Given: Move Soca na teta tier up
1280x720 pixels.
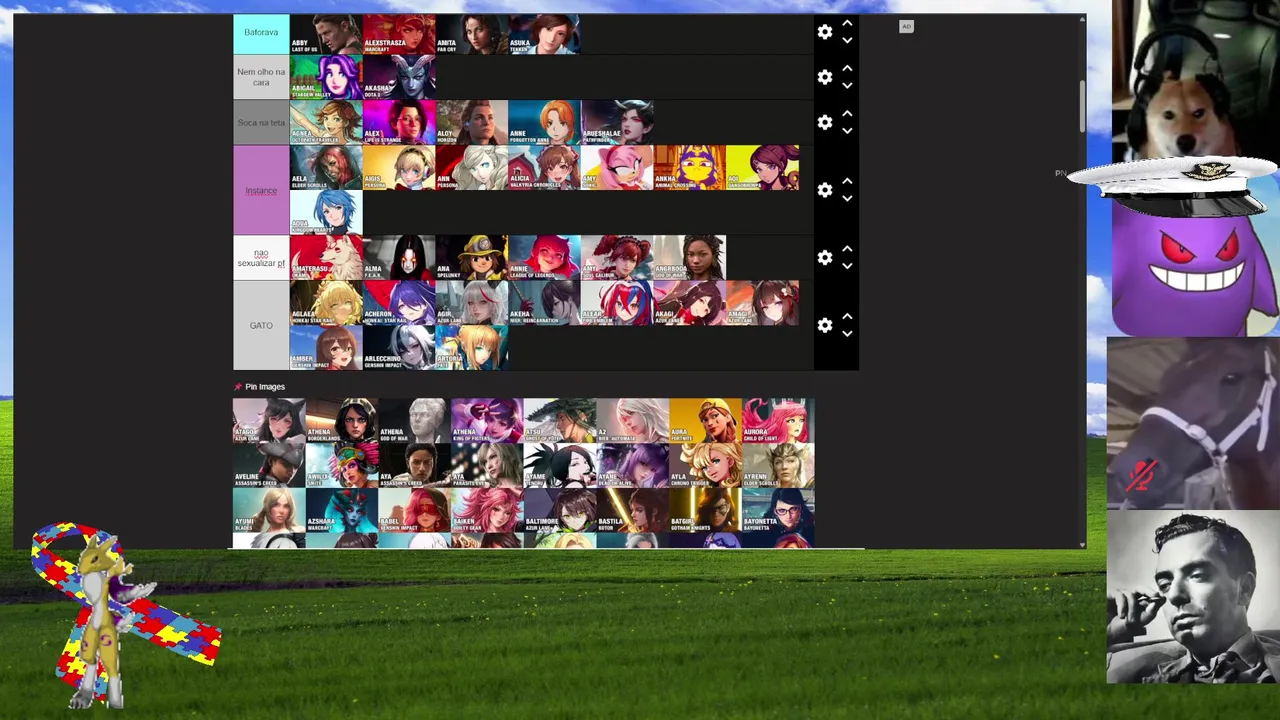Looking at the screenshot, I should pyautogui.click(x=847, y=113).
